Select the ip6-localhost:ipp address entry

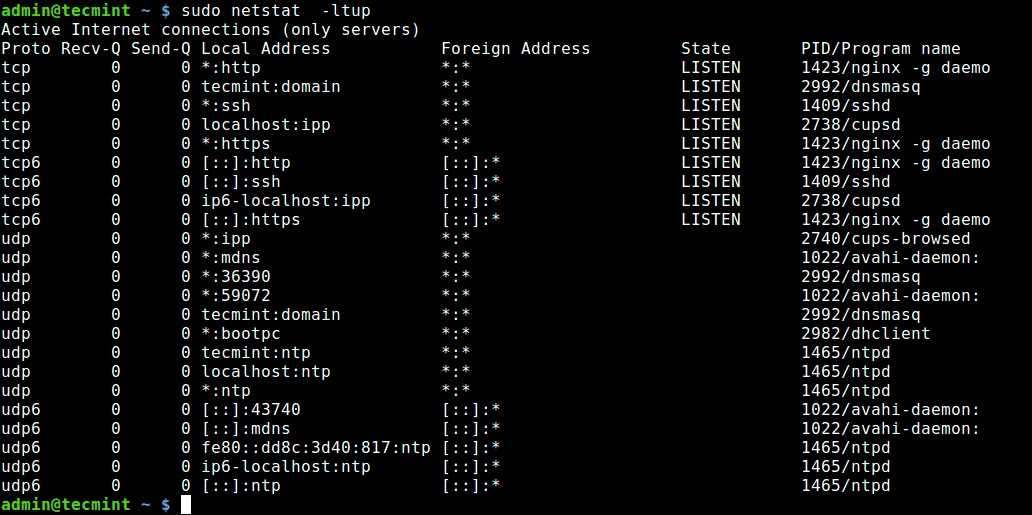[x=285, y=201]
